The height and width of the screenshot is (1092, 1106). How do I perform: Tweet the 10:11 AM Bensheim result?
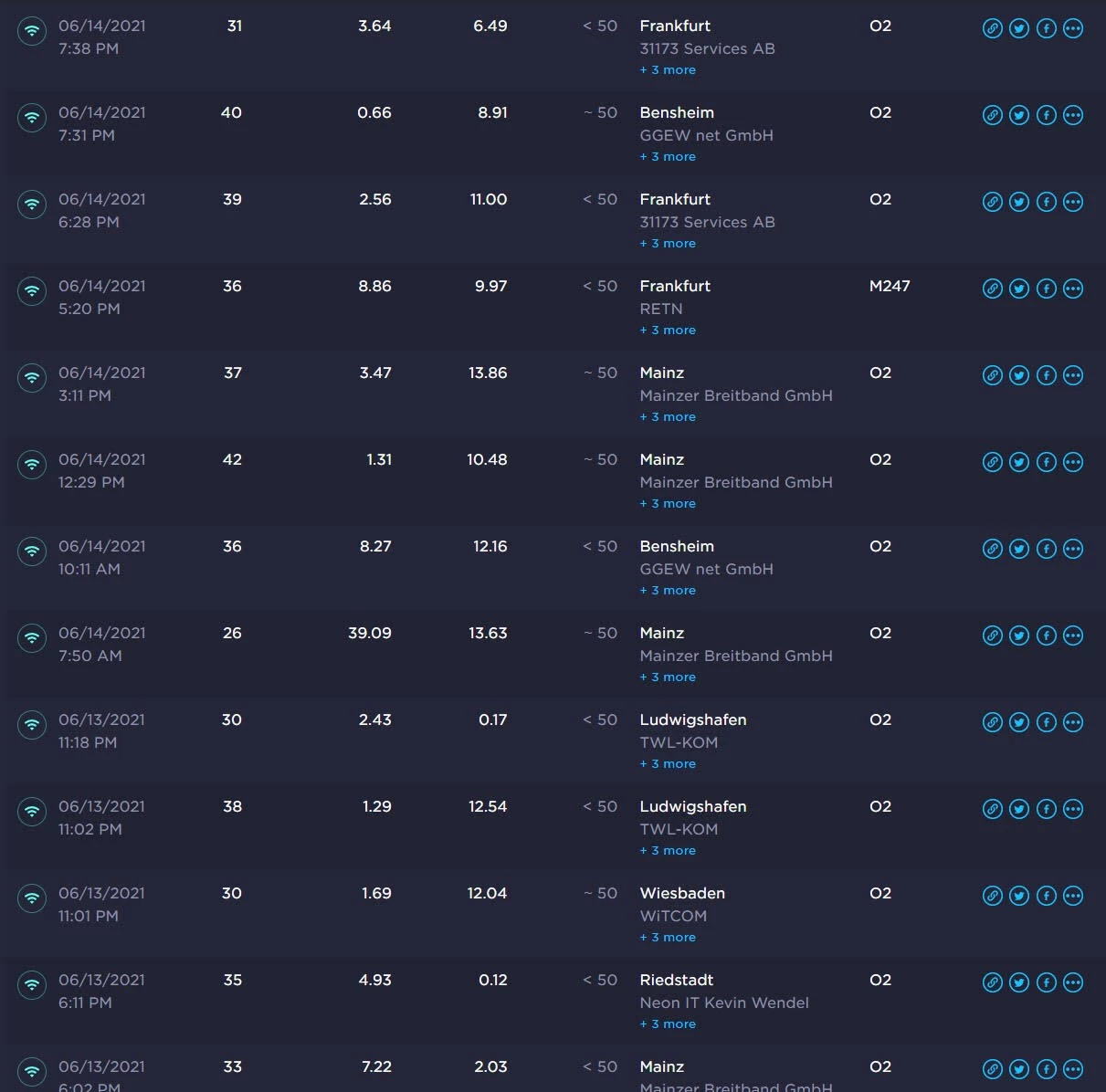pyautogui.click(x=1019, y=549)
